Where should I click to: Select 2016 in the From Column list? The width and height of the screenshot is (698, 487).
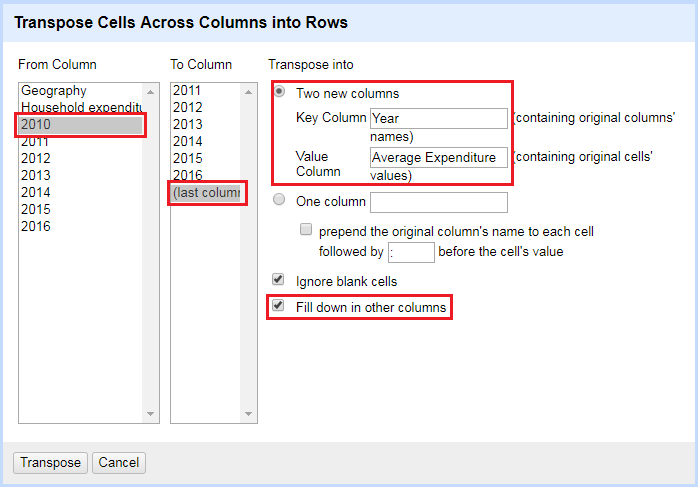[x=36, y=226]
